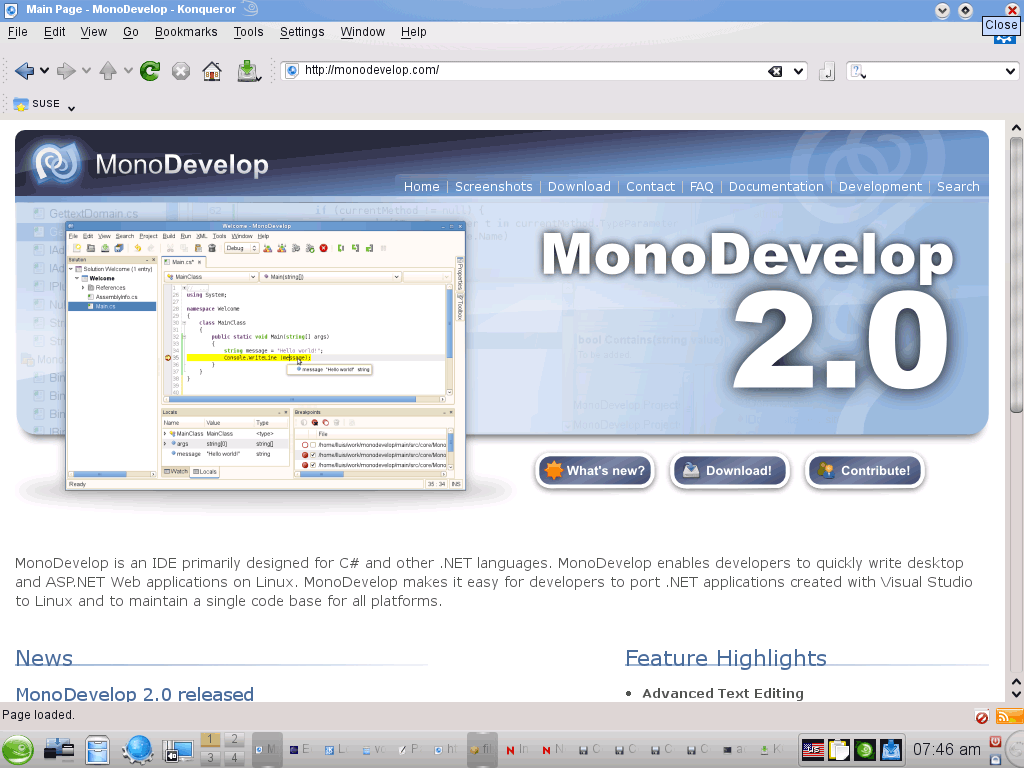Viewport: 1024px width, 768px height.
Task: Click the ad block icon in the status bar
Action: pos(982,717)
